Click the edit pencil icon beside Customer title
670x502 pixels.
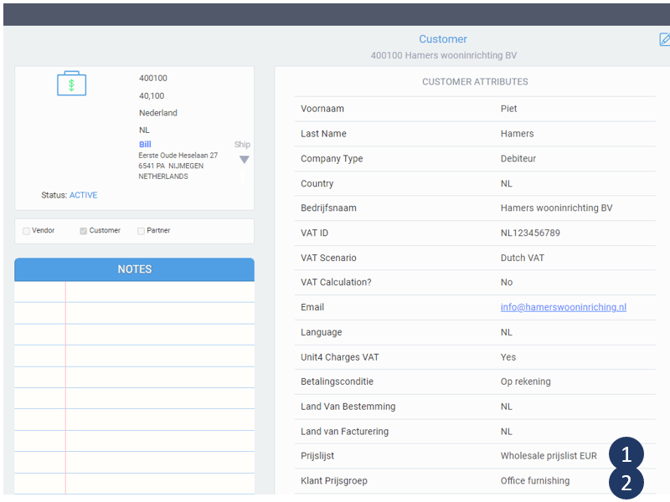point(664,40)
